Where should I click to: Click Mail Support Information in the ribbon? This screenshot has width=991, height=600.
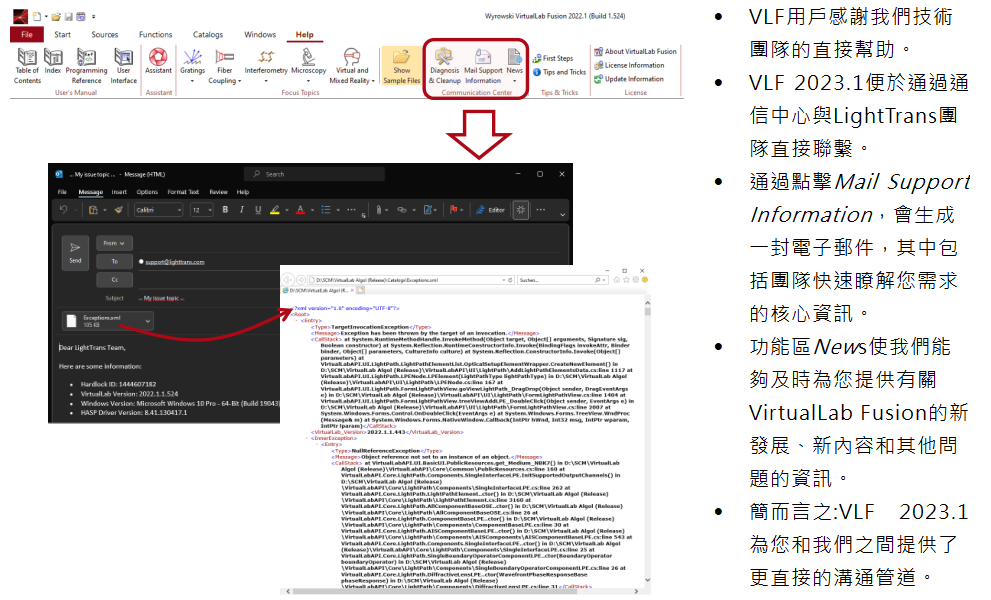(x=483, y=66)
